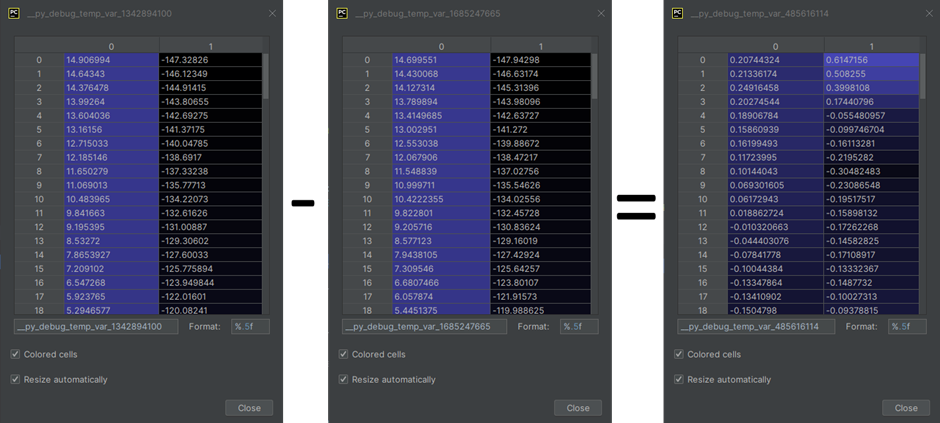
Task: Select cell -0.10027313
Action: pos(871,297)
